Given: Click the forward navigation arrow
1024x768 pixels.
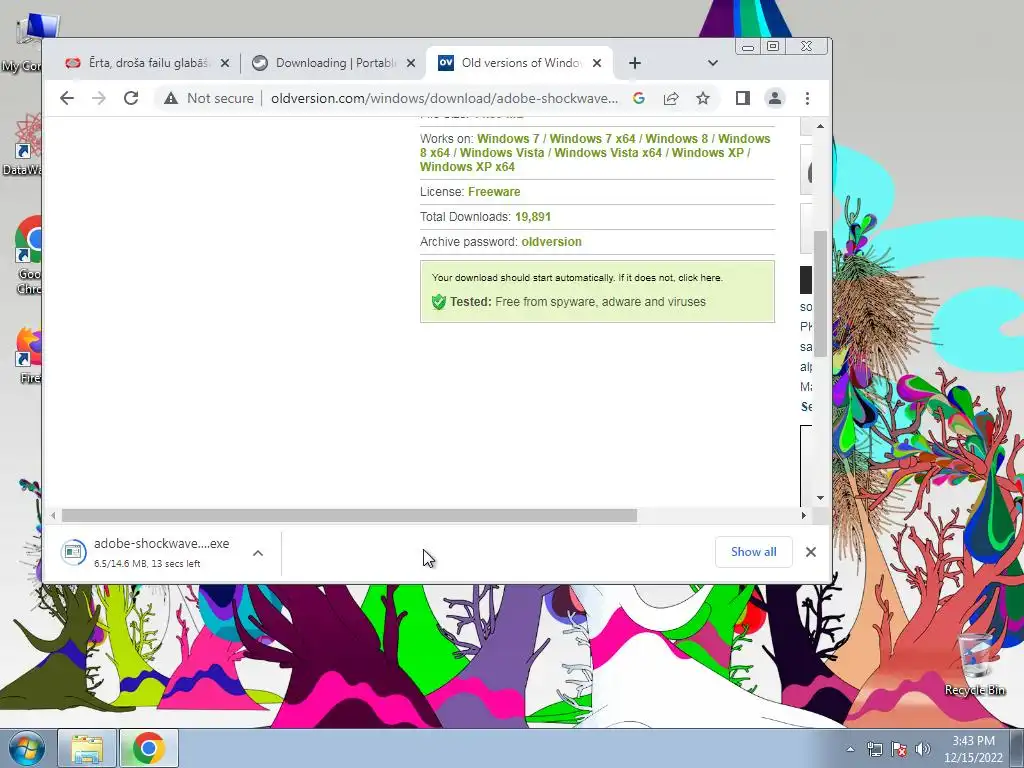Looking at the screenshot, I should click(x=99, y=98).
